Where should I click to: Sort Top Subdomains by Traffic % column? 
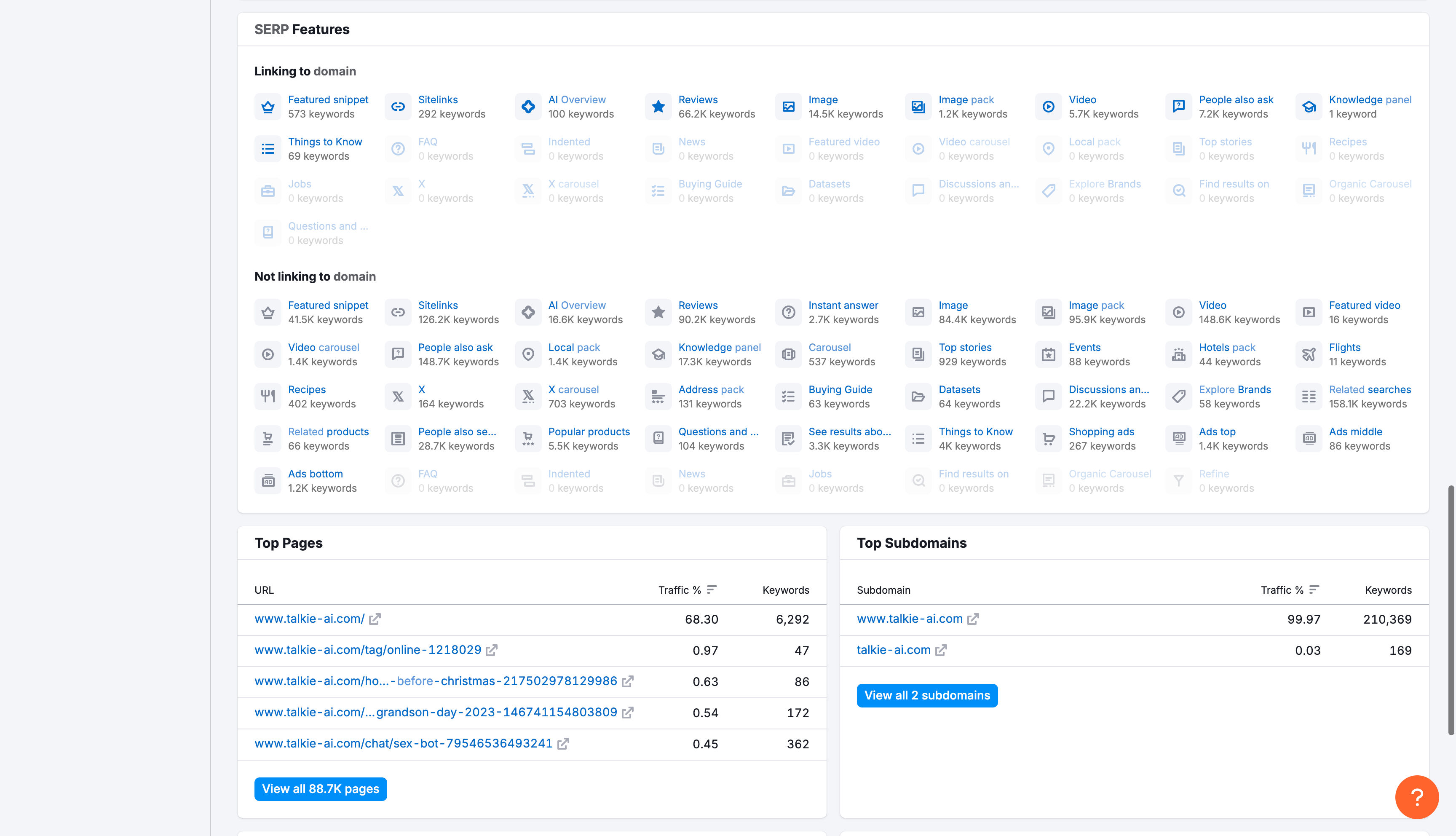[1290, 589]
